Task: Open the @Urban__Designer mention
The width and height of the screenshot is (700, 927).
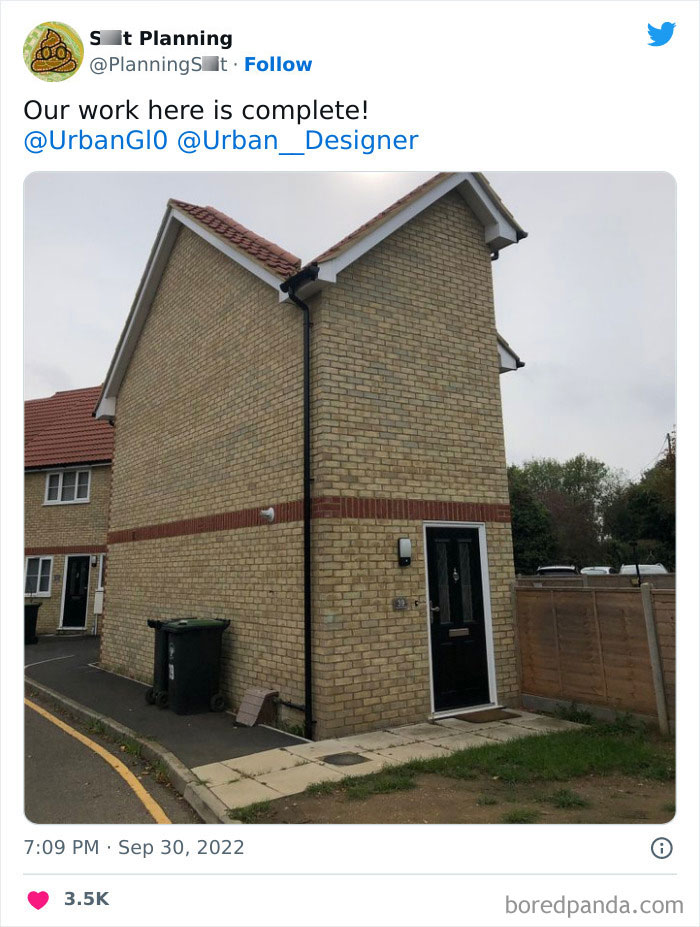Action: click(x=297, y=140)
